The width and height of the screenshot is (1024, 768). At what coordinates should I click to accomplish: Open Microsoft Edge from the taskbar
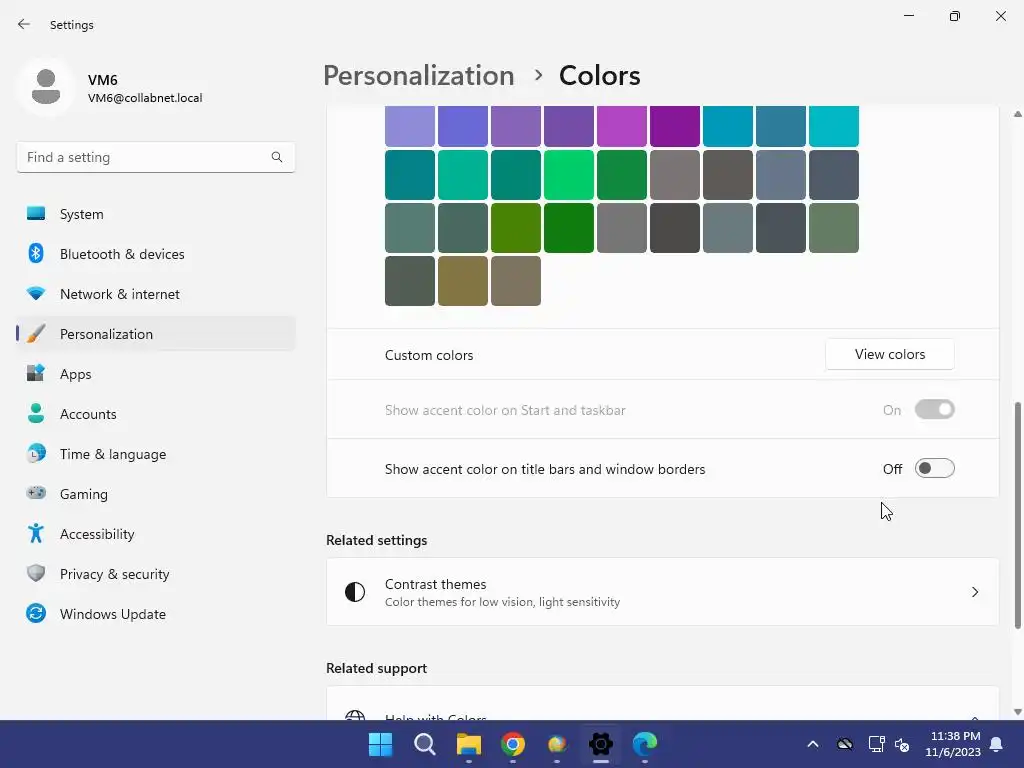(x=645, y=744)
